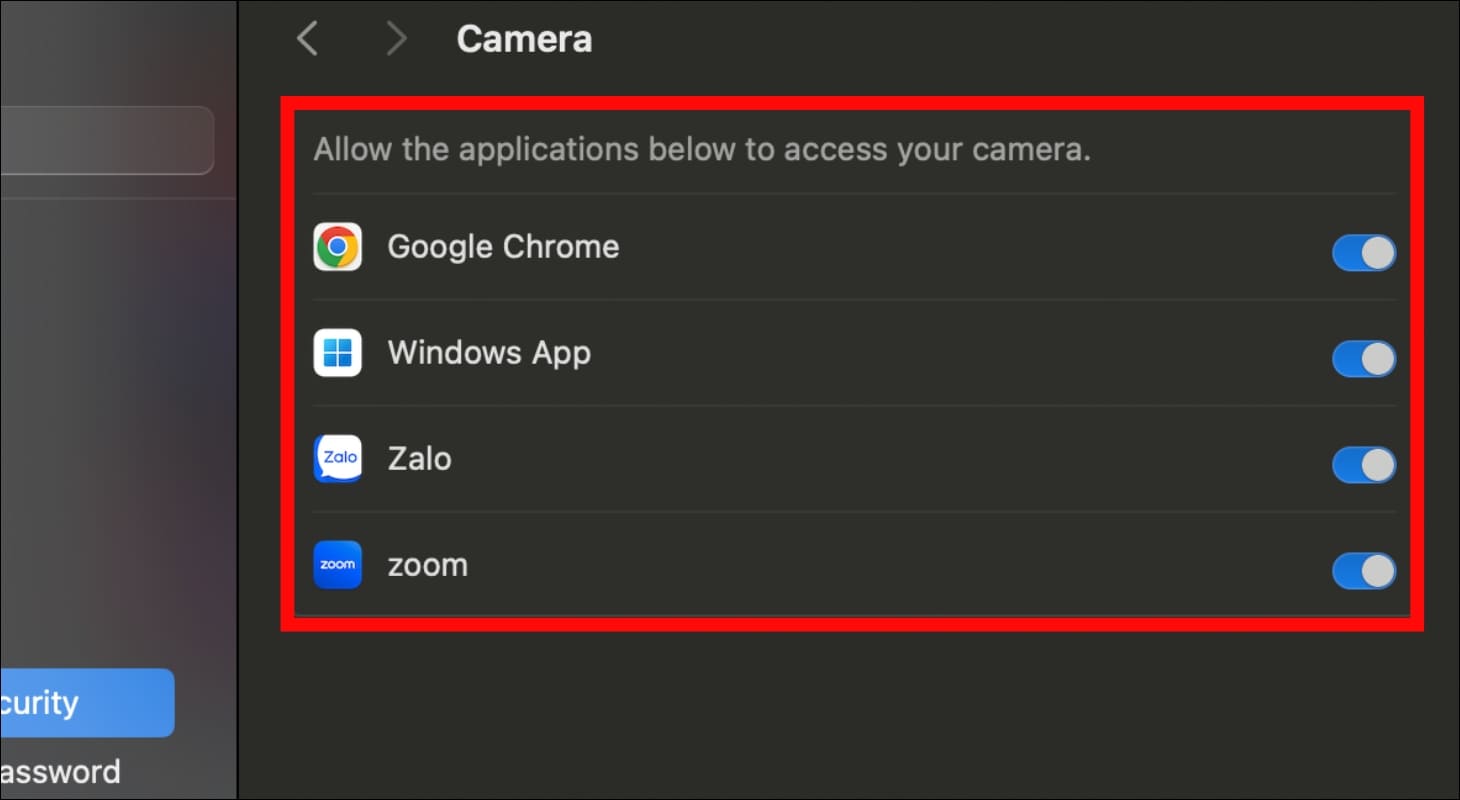Click the empty area below the zoom row
Viewport: 1460px width, 800px height.
point(850,710)
